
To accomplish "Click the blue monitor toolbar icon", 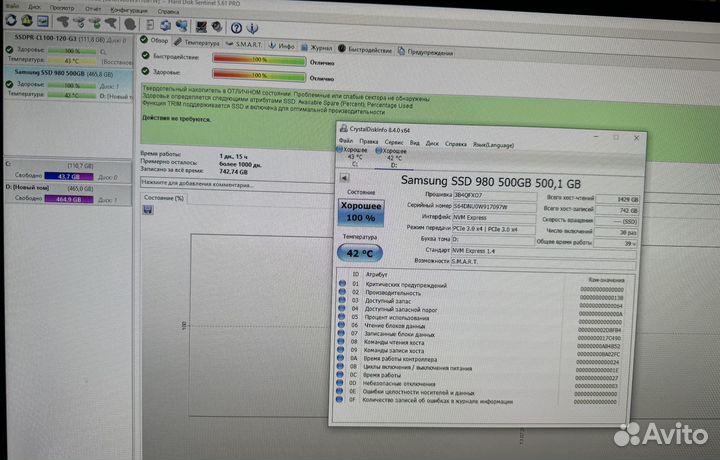I will click(x=43, y=21).
